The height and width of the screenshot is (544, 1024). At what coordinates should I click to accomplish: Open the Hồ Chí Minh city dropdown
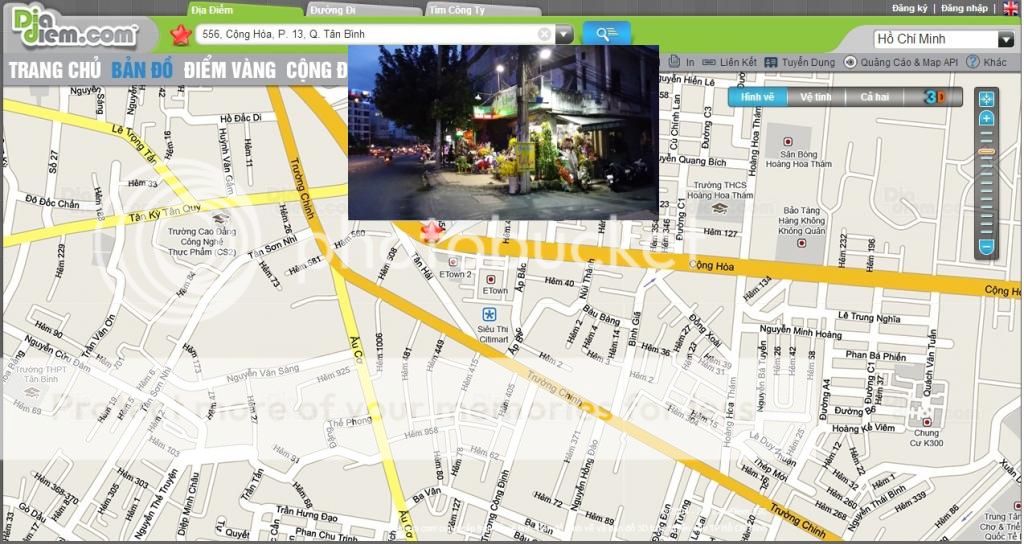[x=1005, y=40]
